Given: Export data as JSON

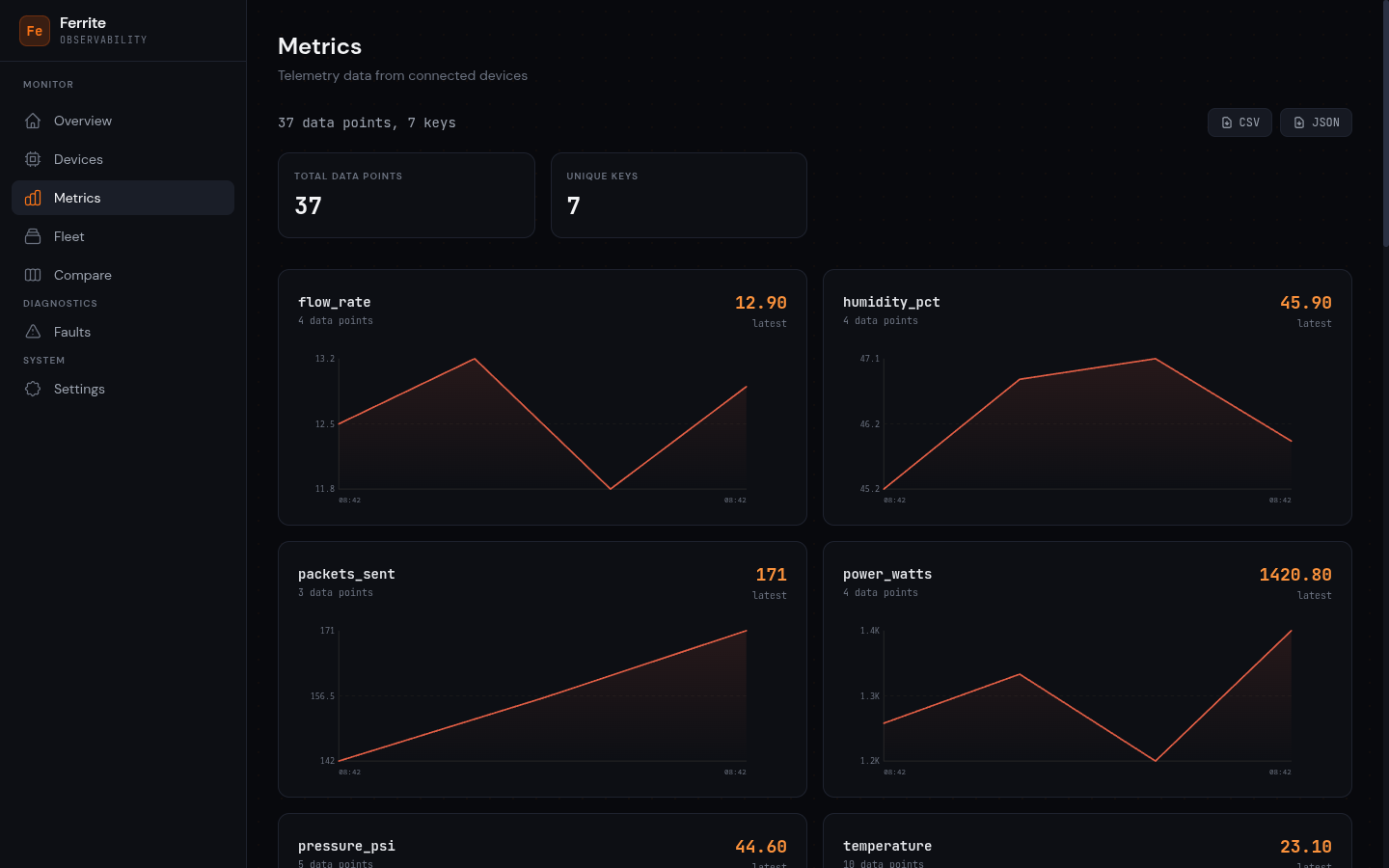Looking at the screenshot, I should click(x=1316, y=122).
